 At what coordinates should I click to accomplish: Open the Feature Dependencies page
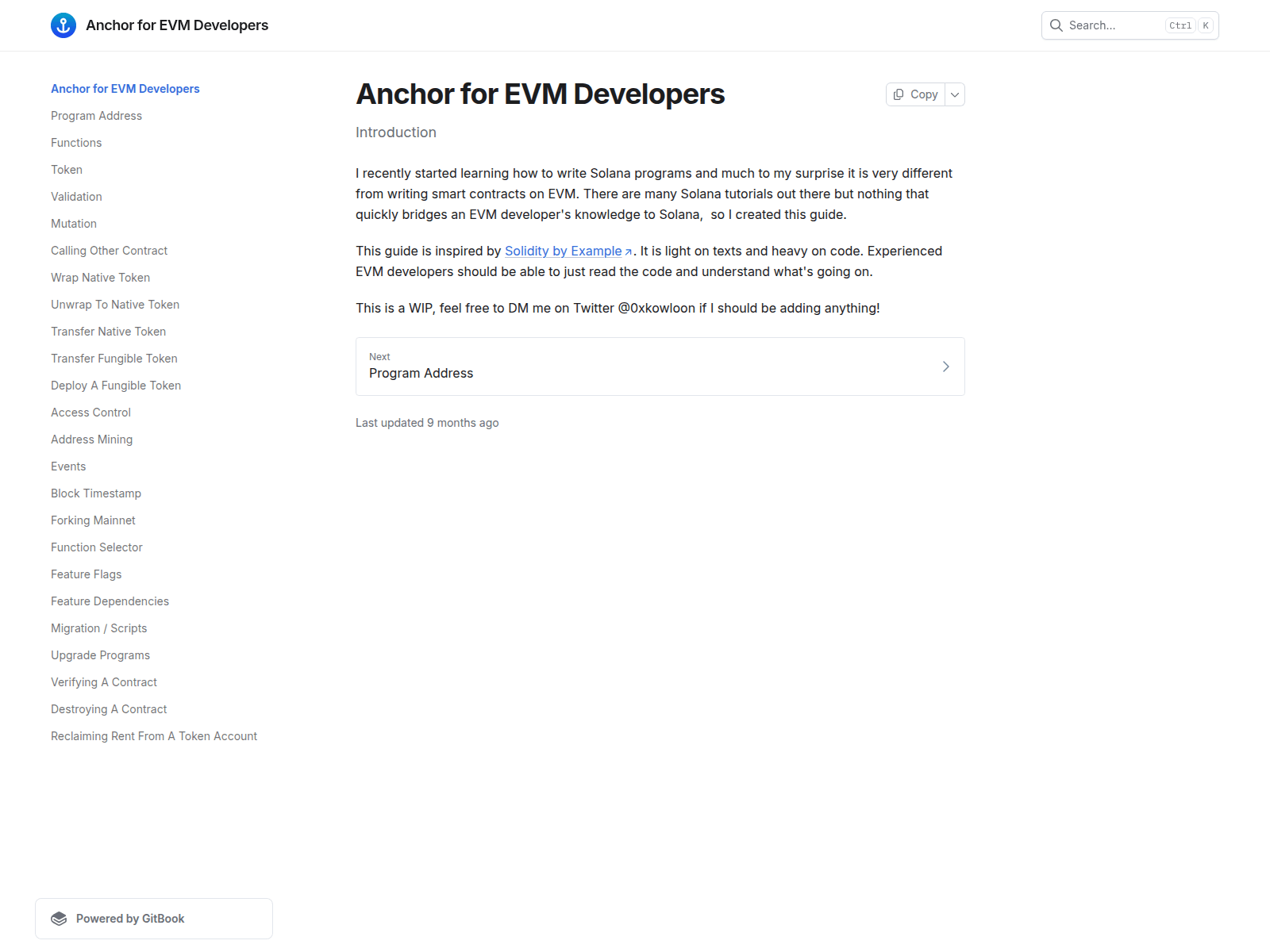[110, 601]
